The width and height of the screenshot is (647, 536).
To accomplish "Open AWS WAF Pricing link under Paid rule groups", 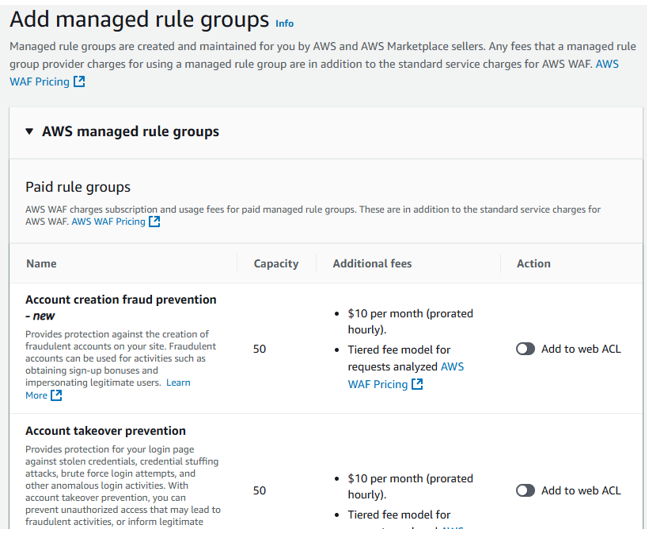I will 109,222.
